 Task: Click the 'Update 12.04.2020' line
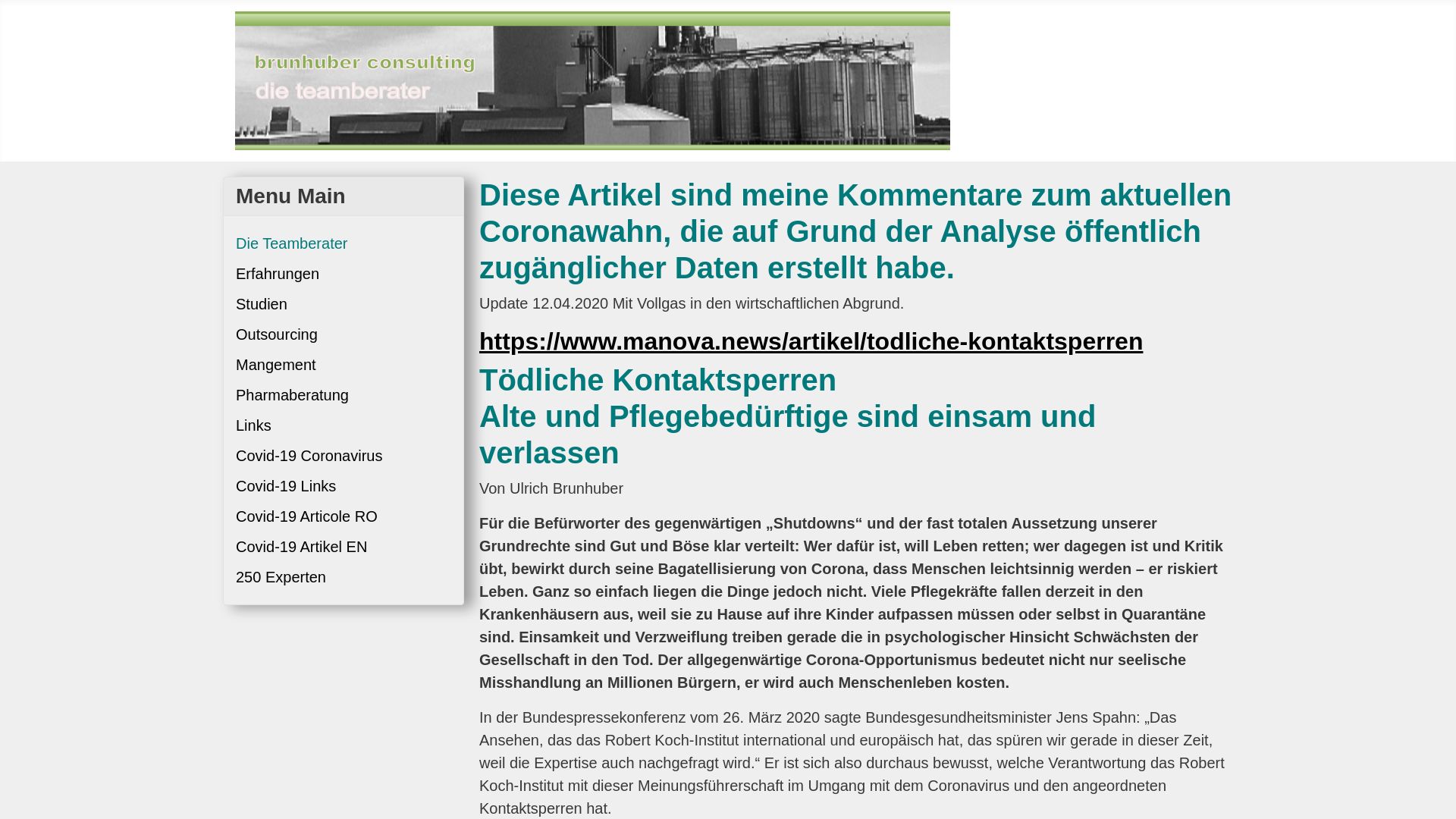click(x=692, y=303)
